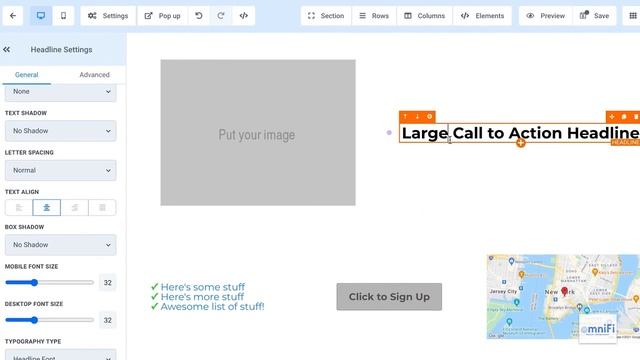Go back using the left arrow icon
This screenshot has height=360, width=640.
13,16
